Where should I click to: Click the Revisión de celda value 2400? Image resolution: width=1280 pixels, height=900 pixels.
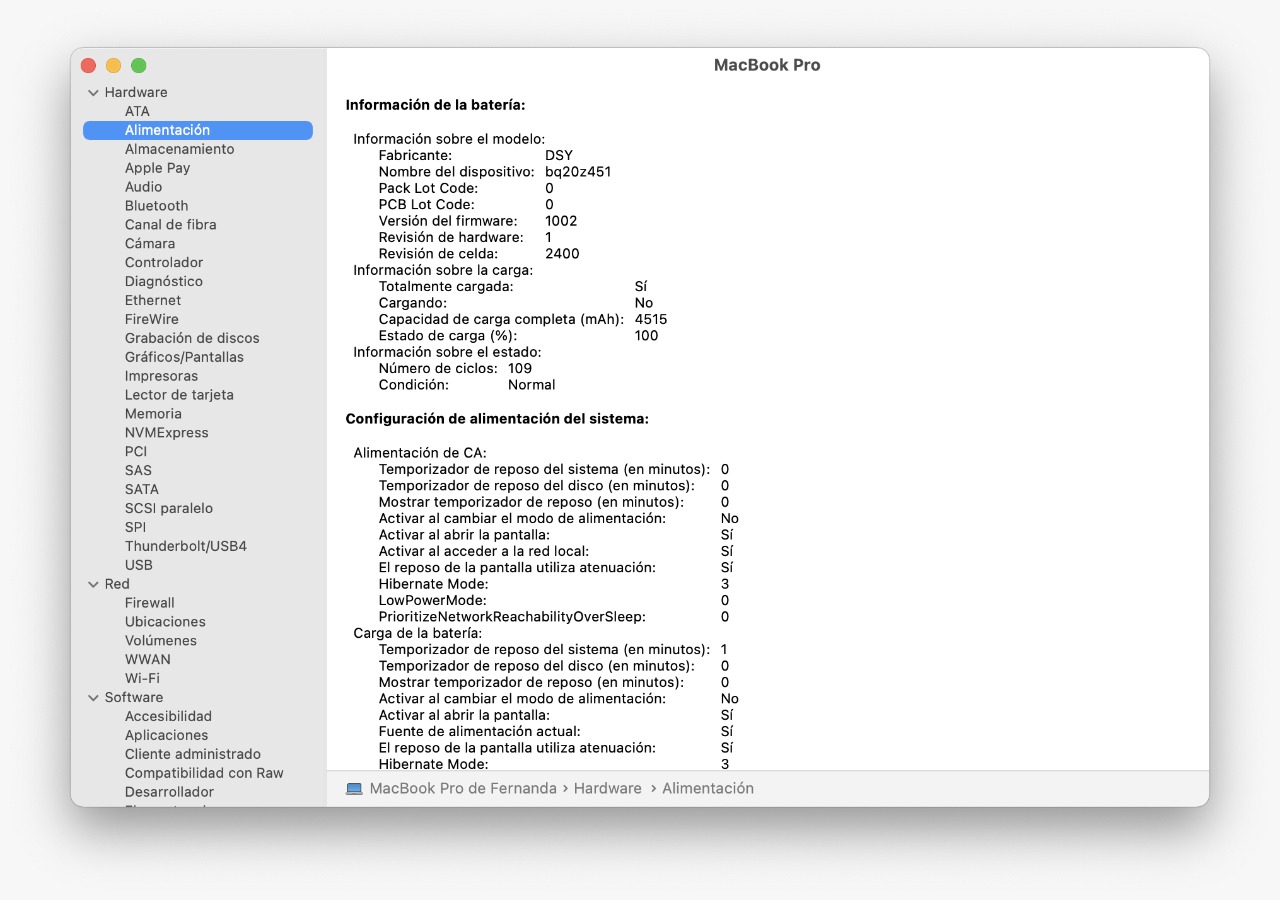562,254
